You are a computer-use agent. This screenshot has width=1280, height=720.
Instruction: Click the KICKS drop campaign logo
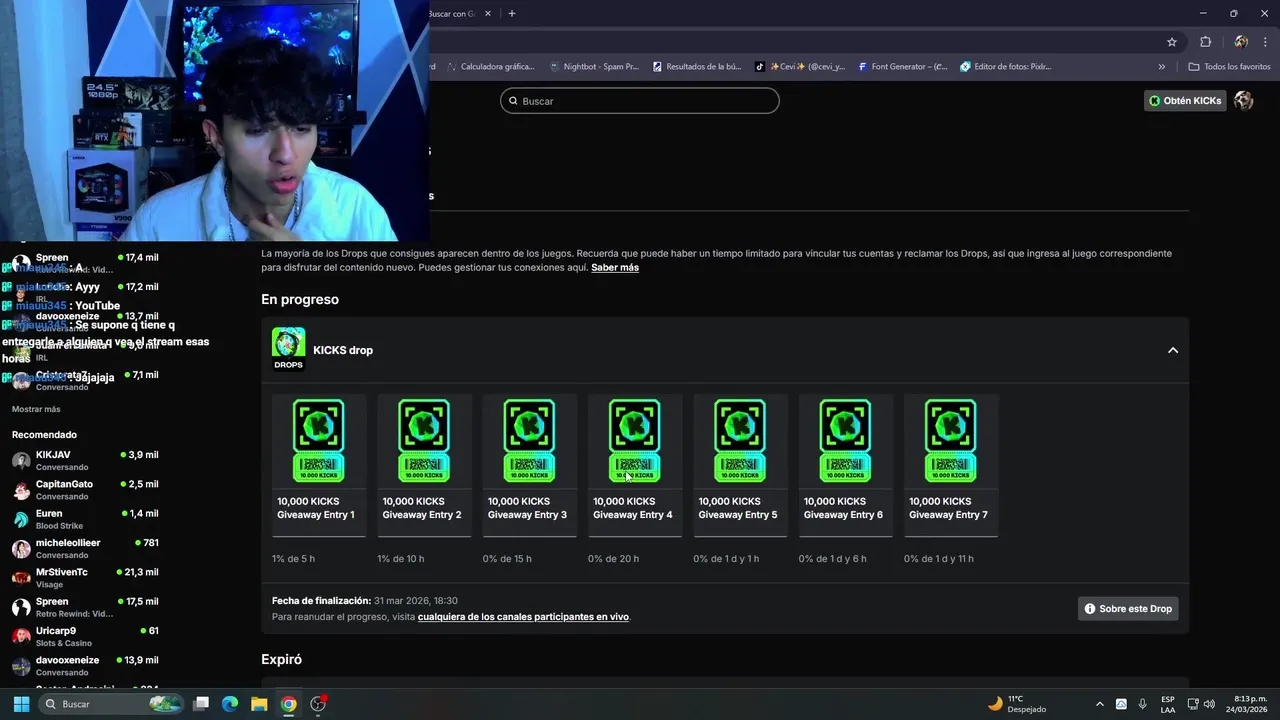click(288, 349)
